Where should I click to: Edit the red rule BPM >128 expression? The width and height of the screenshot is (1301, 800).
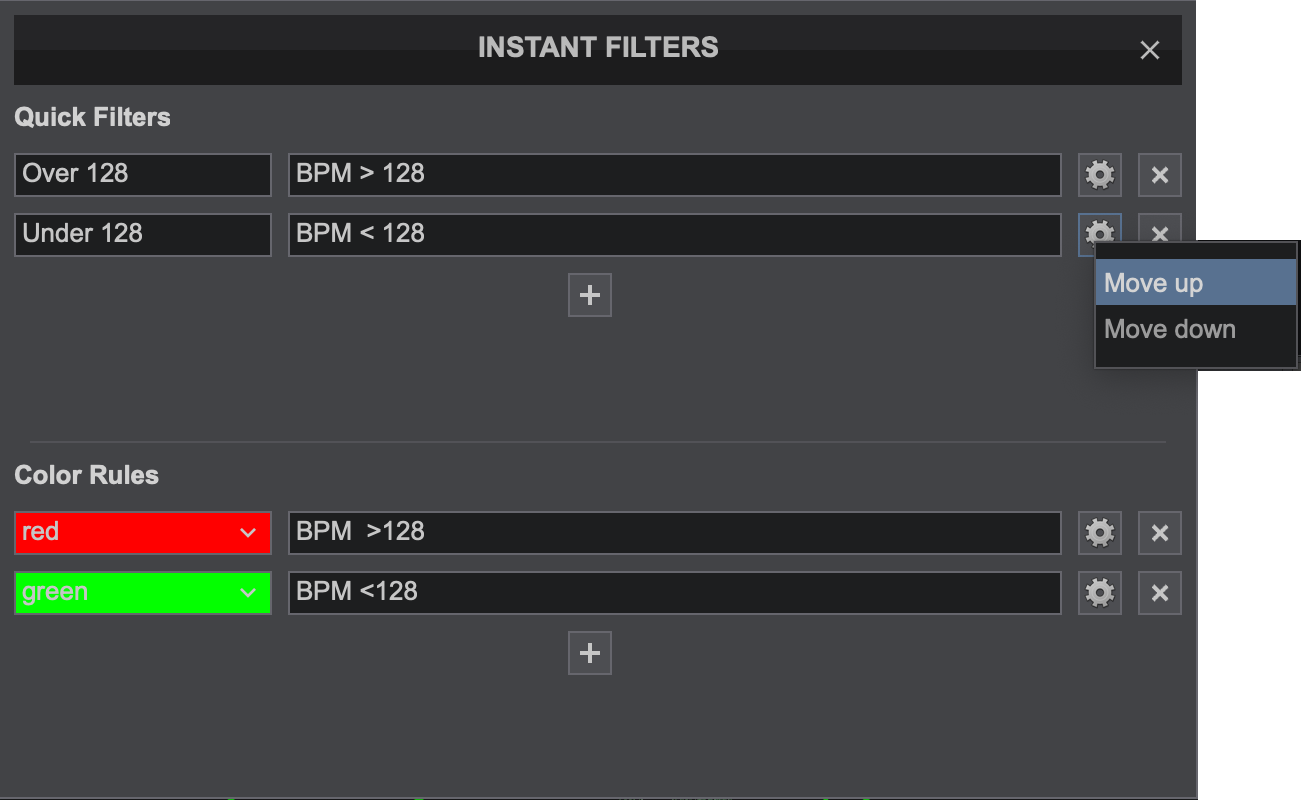click(x=674, y=533)
